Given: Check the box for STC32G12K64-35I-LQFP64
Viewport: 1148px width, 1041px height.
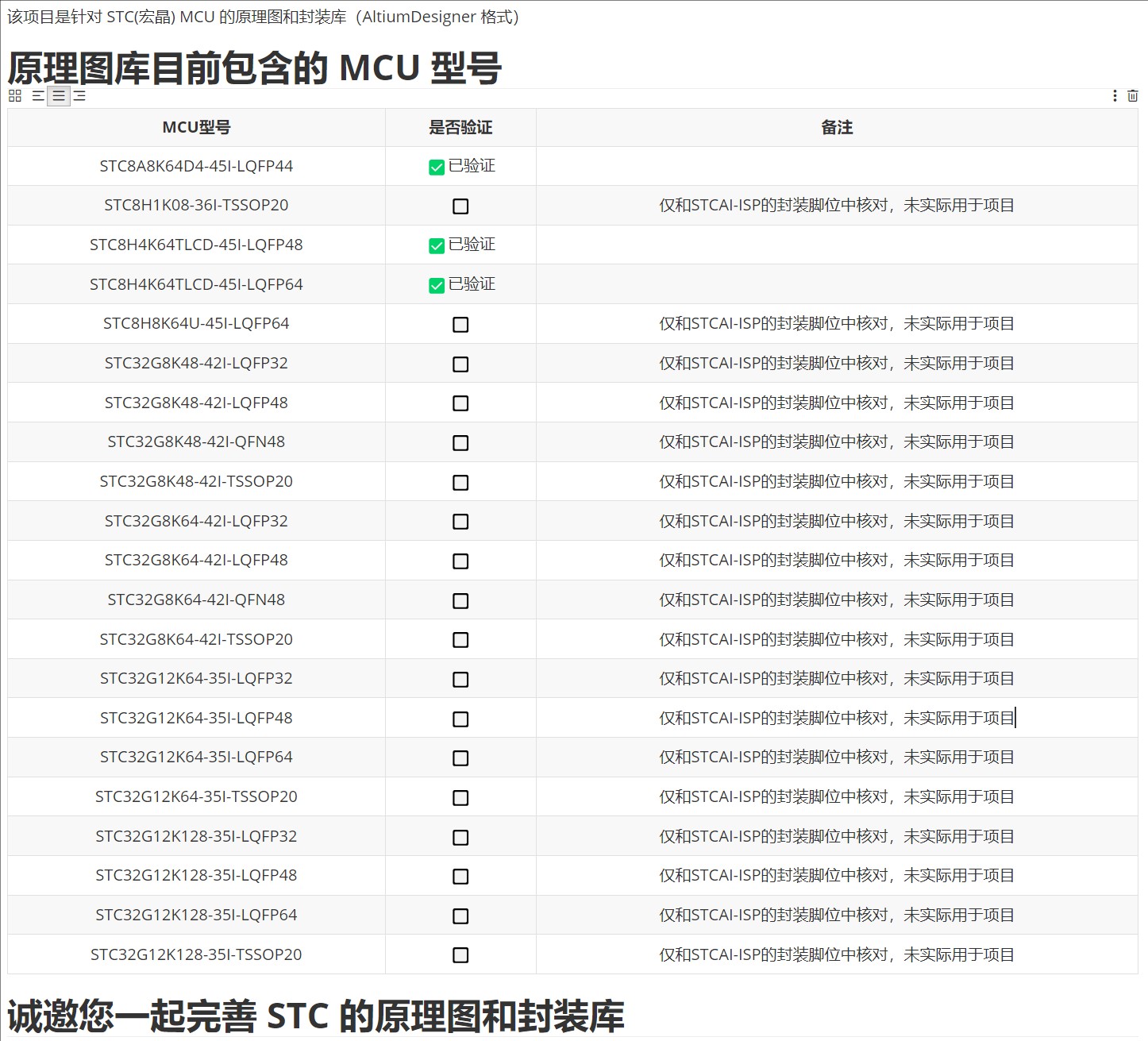Looking at the screenshot, I should coord(460,758).
